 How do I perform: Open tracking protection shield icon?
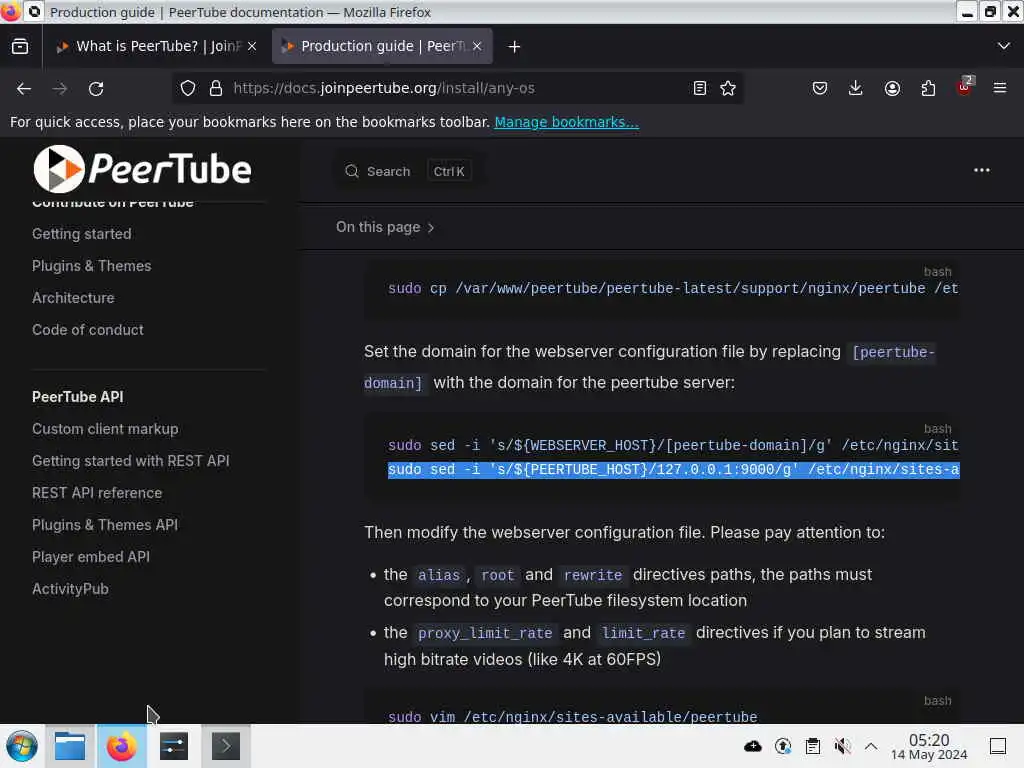pos(187,88)
